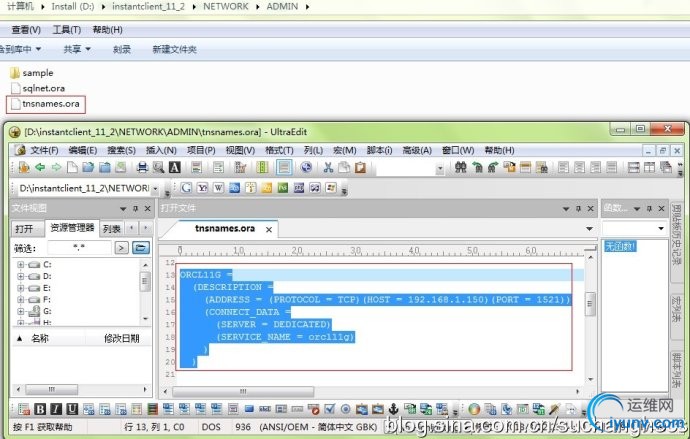This screenshot has width=690, height=439.
Task: Expand the F: drive tree node
Action: pyautogui.click(x=20, y=300)
